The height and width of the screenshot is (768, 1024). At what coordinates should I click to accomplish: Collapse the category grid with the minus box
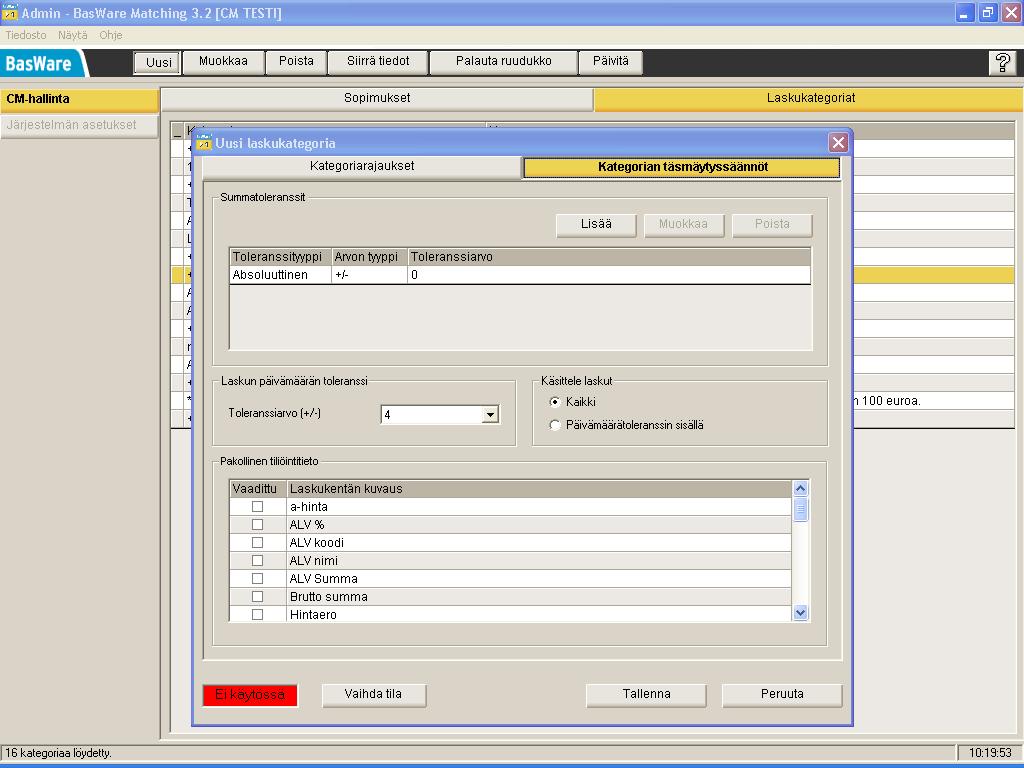(x=177, y=131)
